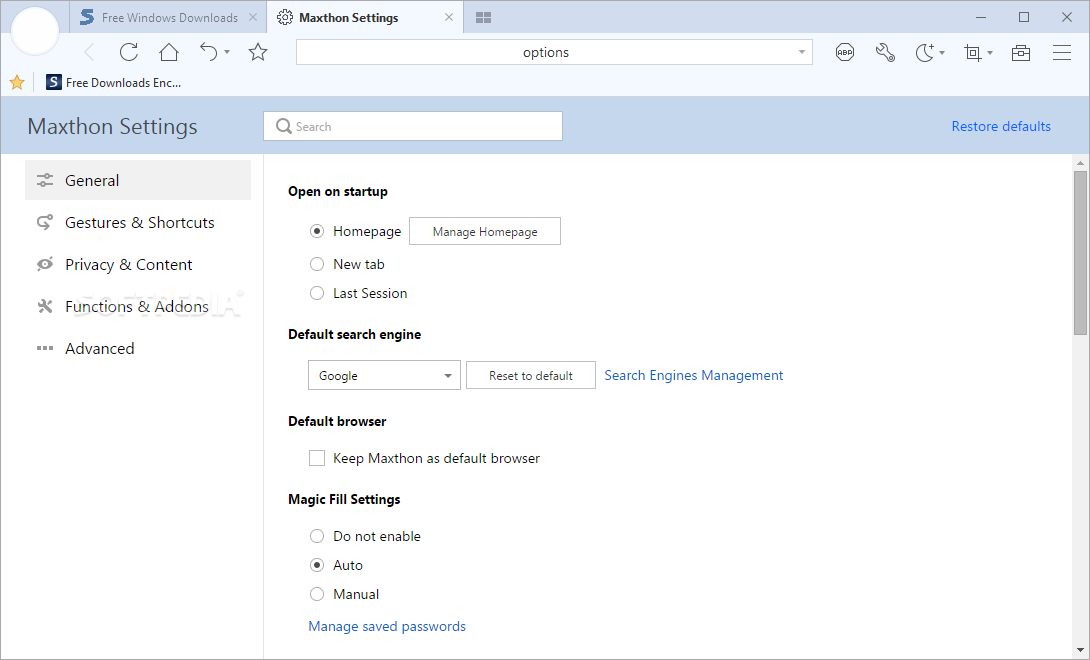Click the scrollbar up arrow
This screenshot has height=660, width=1090.
pos(1080,163)
